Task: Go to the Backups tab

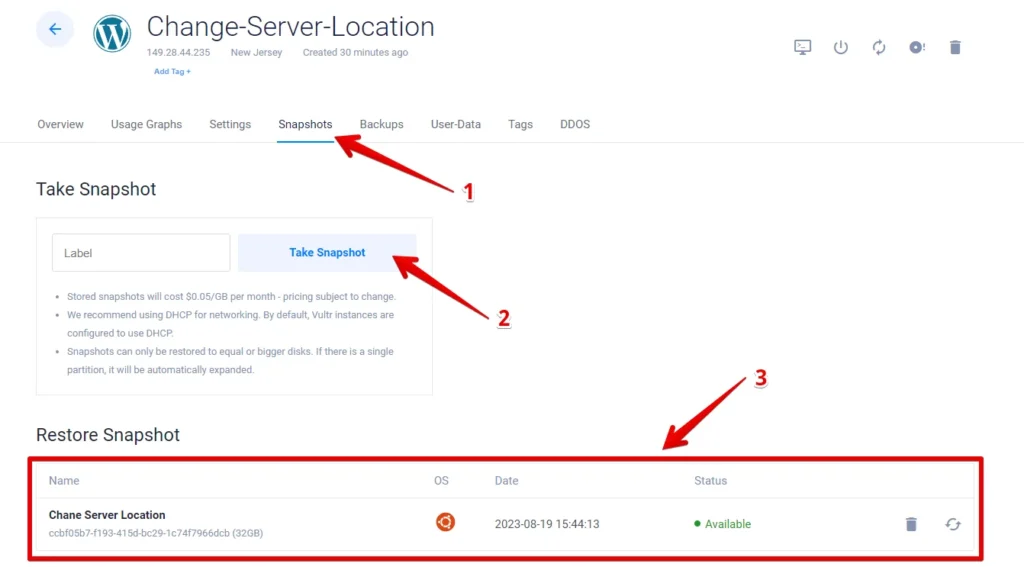Action: pos(381,124)
